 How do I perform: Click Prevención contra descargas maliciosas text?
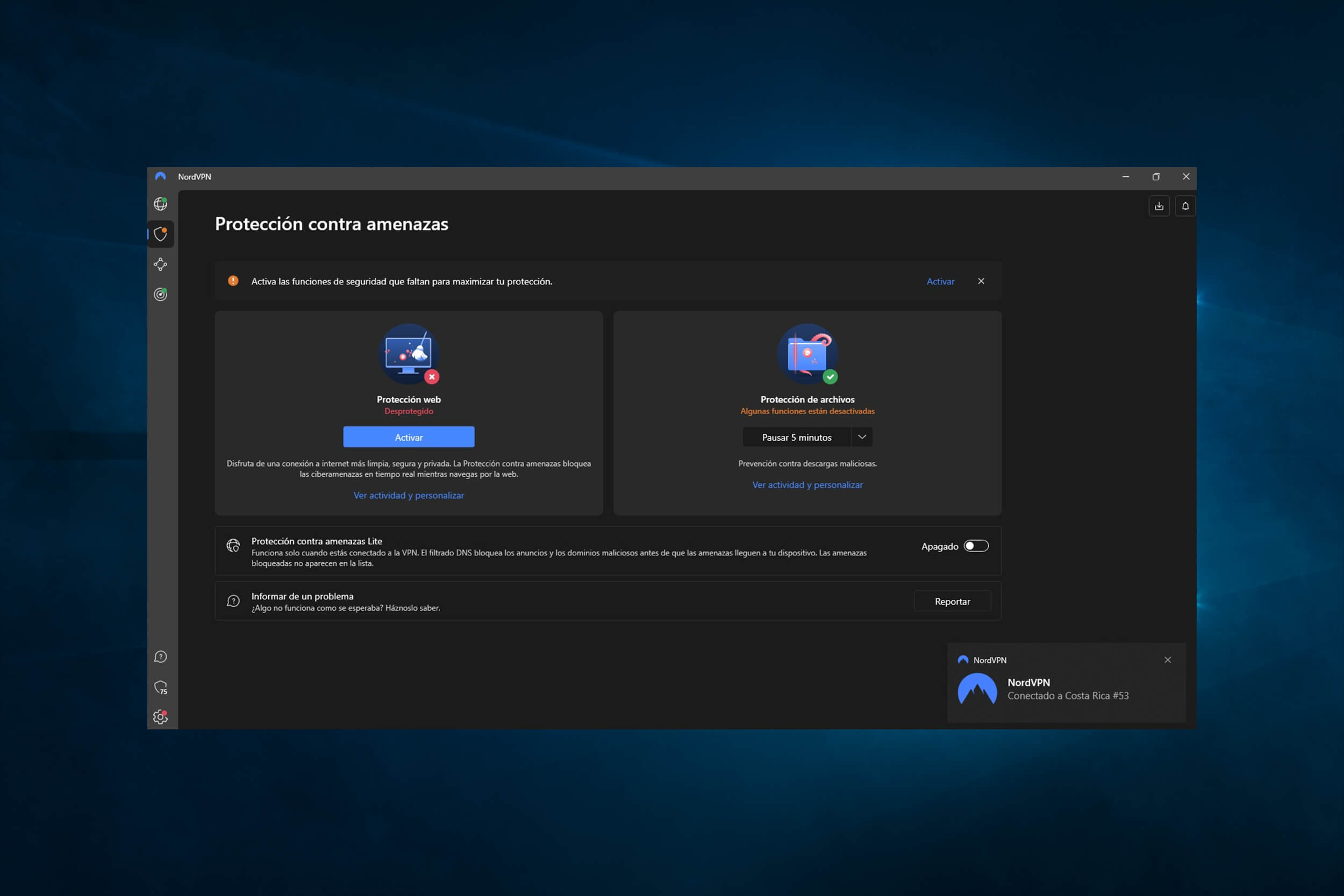[x=807, y=463]
